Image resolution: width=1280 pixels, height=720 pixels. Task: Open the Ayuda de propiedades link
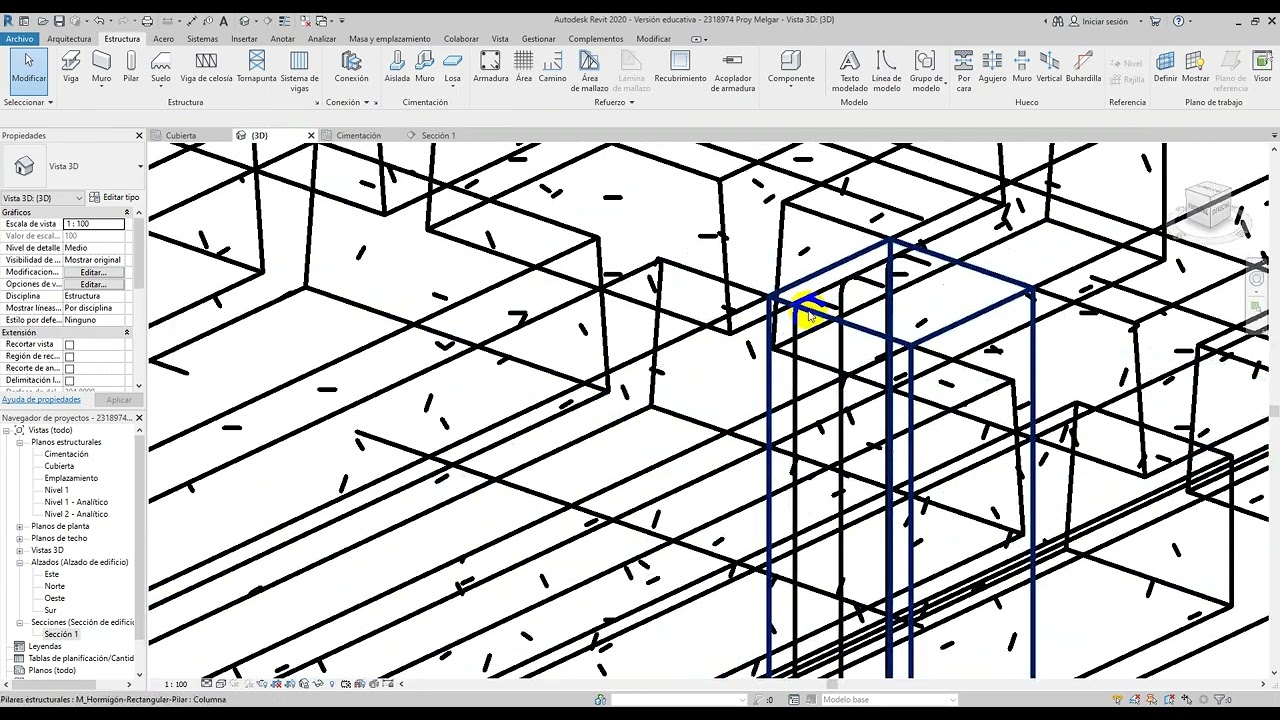coord(41,399)
